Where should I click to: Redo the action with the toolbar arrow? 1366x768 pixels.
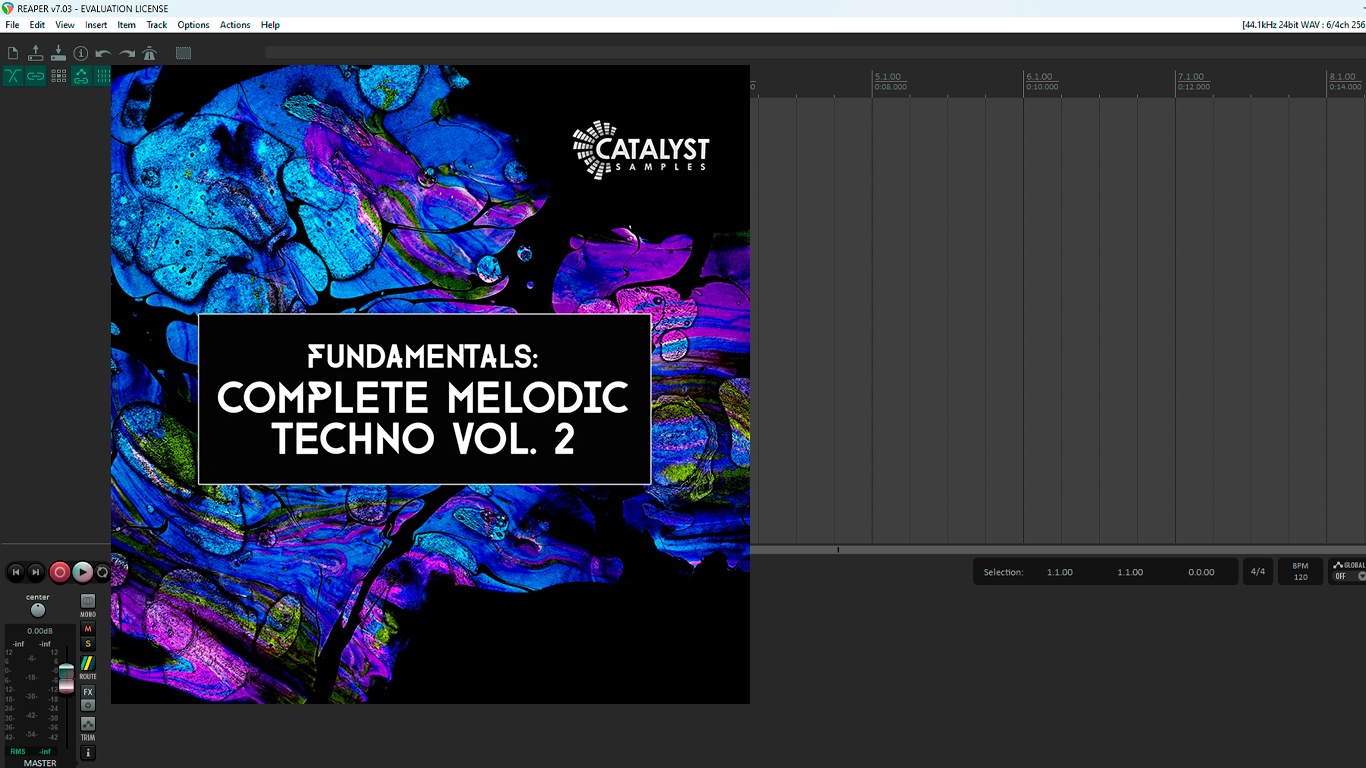127,53
